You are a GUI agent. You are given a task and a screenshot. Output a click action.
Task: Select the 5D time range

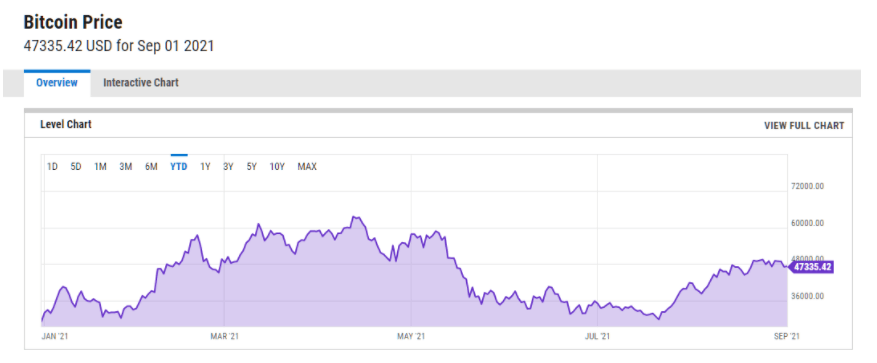coord(76,167)
